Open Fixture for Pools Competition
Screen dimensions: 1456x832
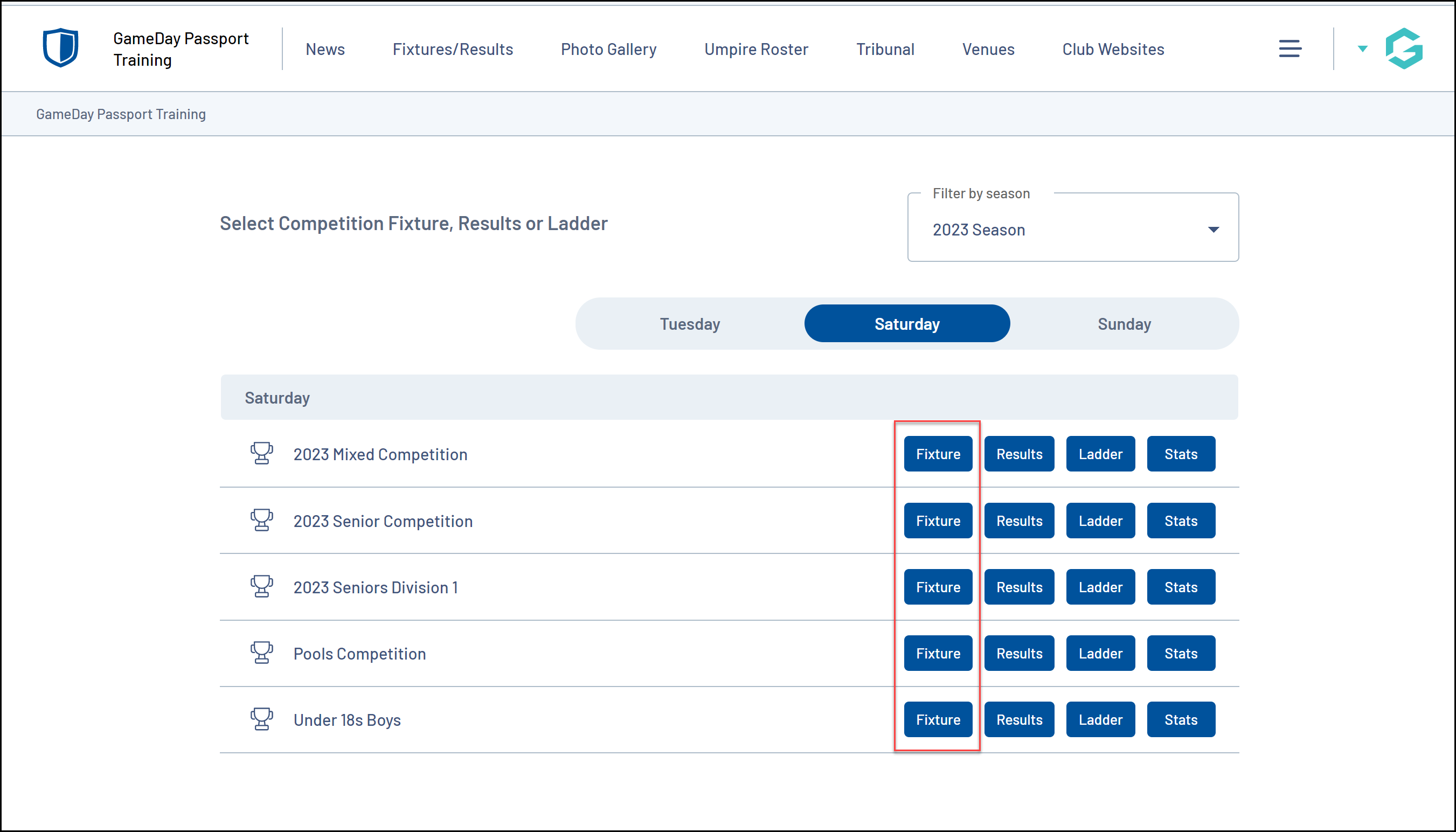(x=938, y=653)
